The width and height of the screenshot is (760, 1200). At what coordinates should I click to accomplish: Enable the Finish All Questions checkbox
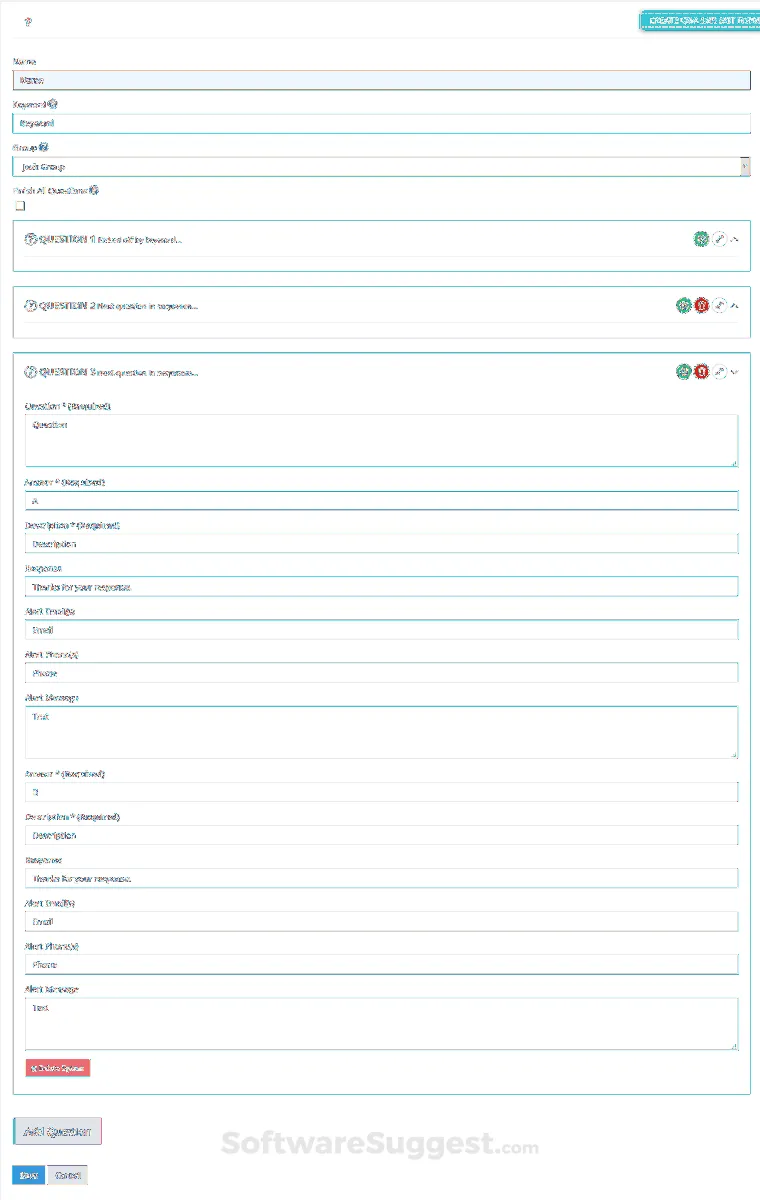pyautogui.click(x=19, y=205)
